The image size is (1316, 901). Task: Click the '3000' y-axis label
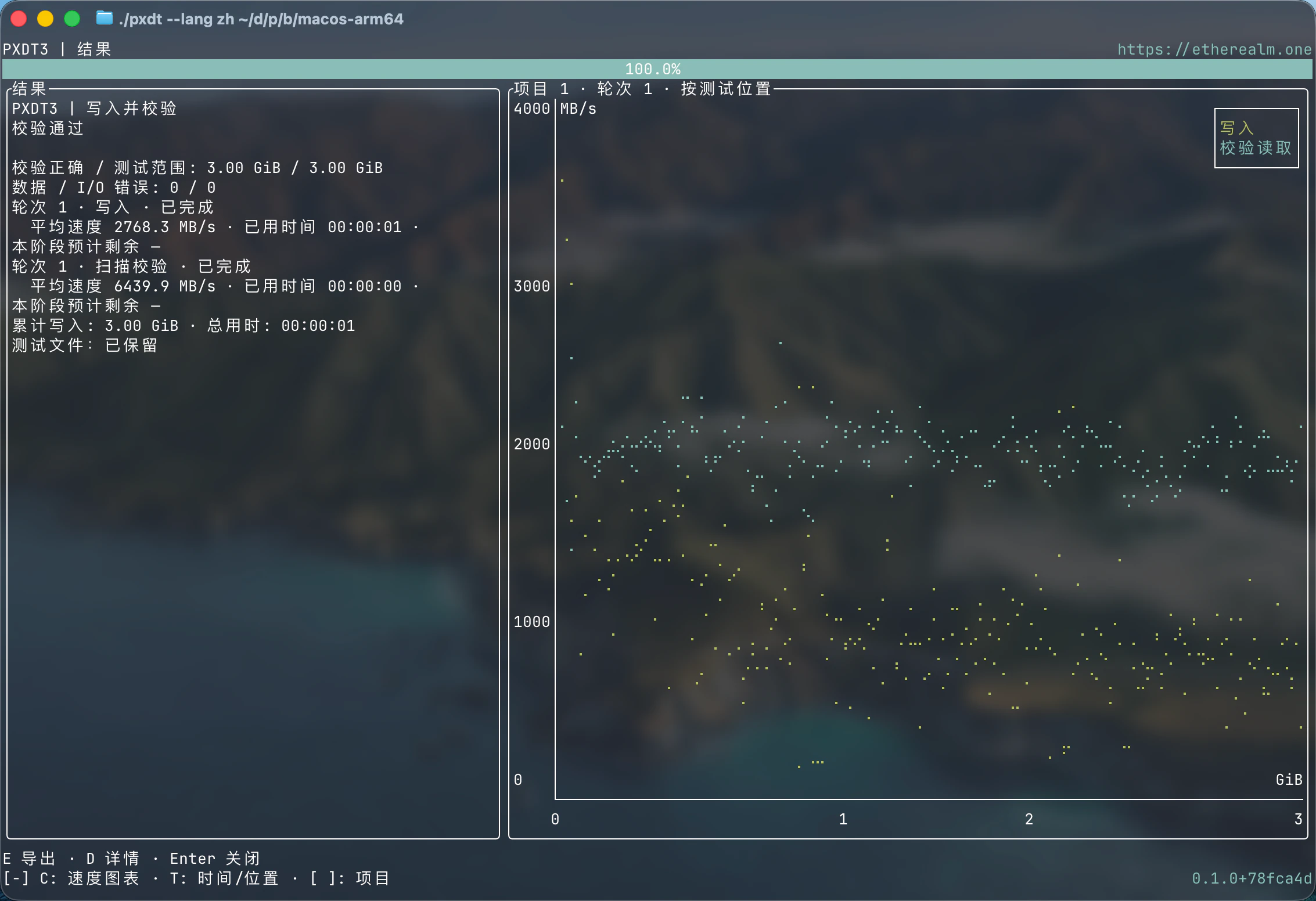click(x=531, y=286)
